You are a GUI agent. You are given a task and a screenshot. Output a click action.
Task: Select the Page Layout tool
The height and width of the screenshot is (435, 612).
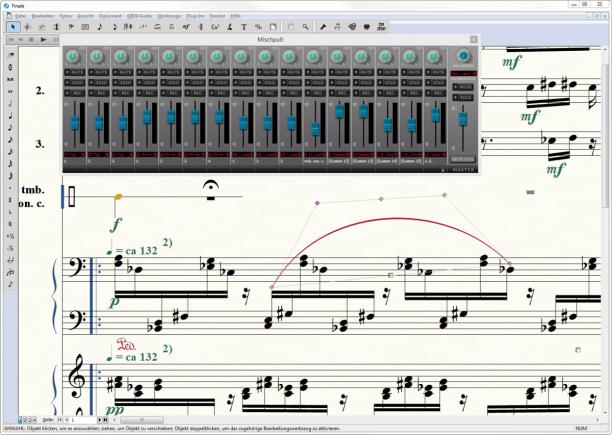coord(273,27)
